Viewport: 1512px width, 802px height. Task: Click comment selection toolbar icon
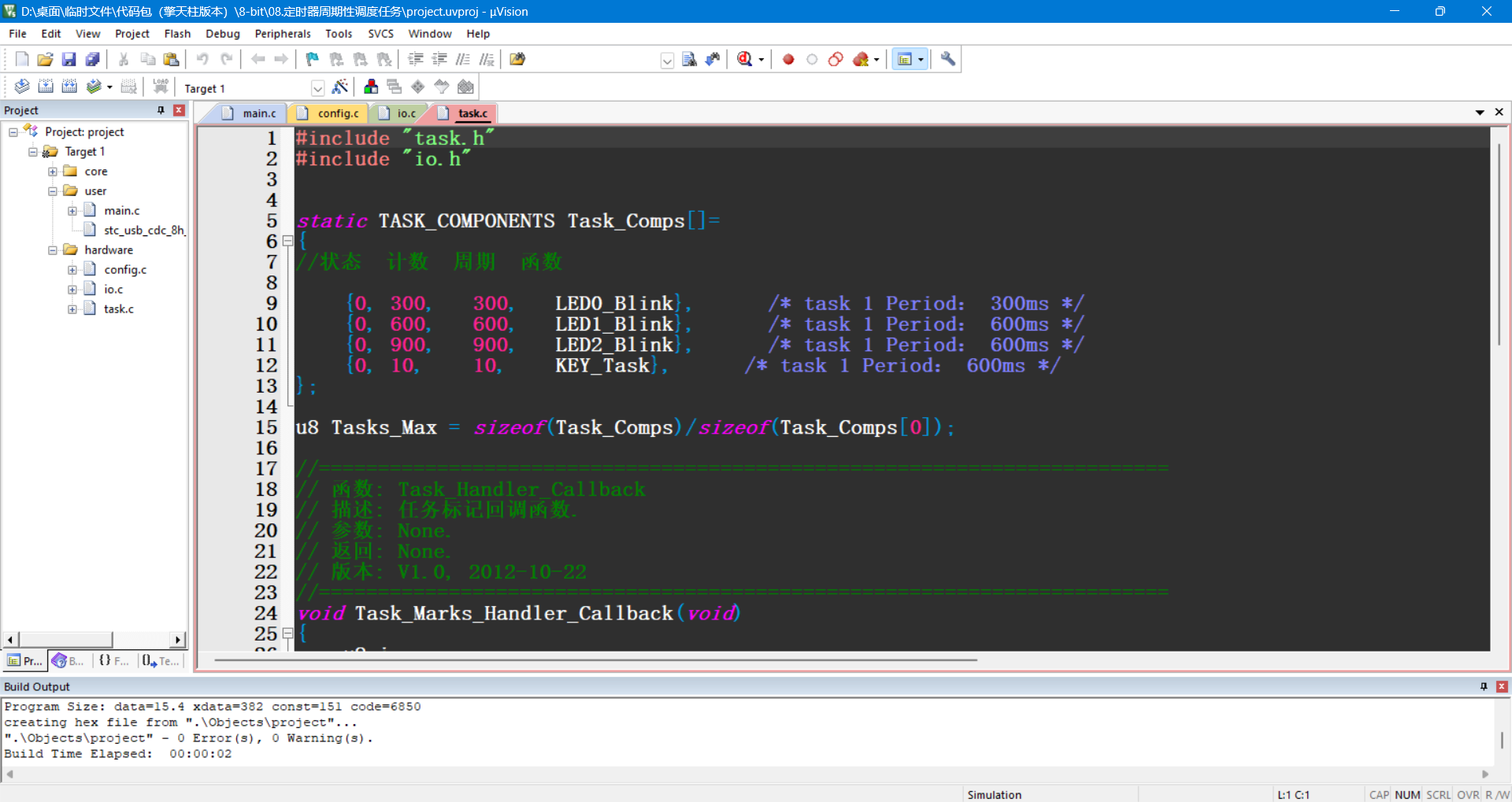pyautogui.click(x=463, y=59)
